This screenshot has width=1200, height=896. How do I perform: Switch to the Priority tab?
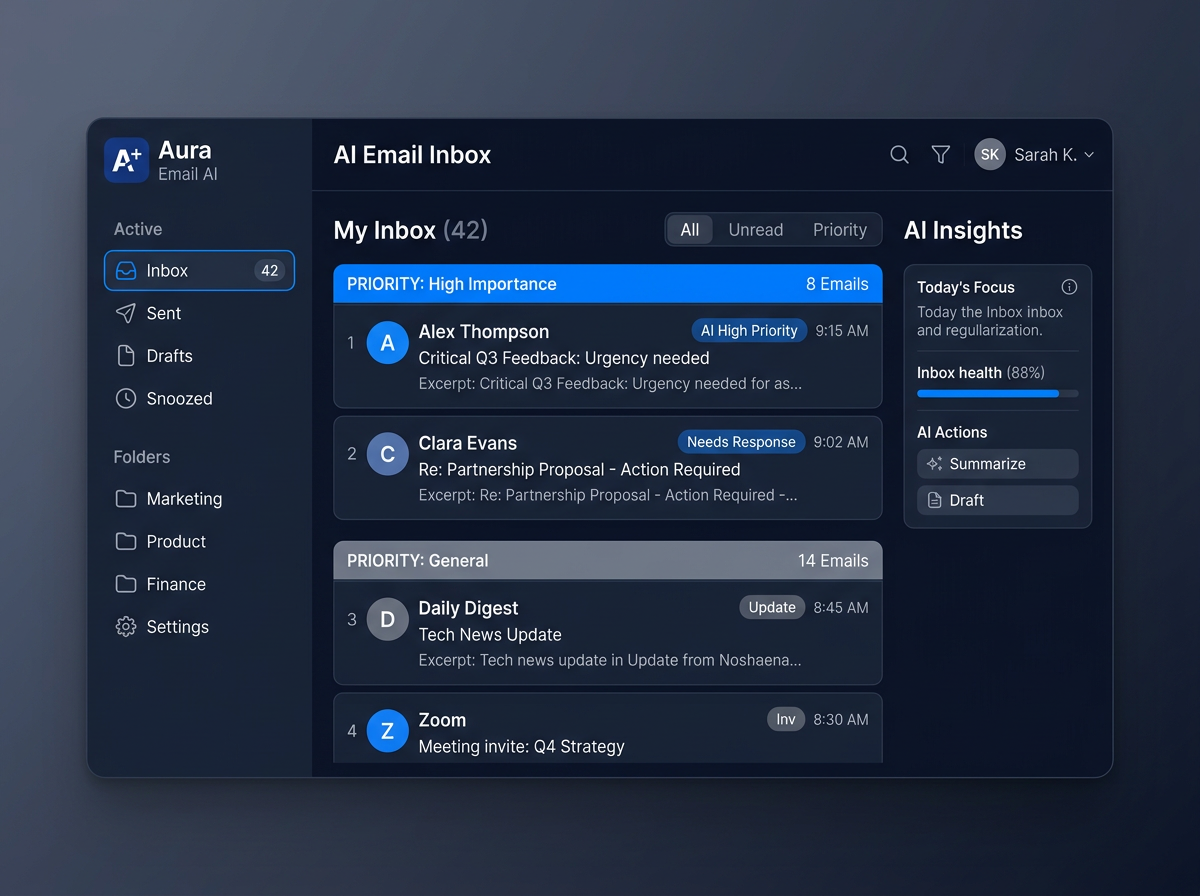click(x=840, y=230)
